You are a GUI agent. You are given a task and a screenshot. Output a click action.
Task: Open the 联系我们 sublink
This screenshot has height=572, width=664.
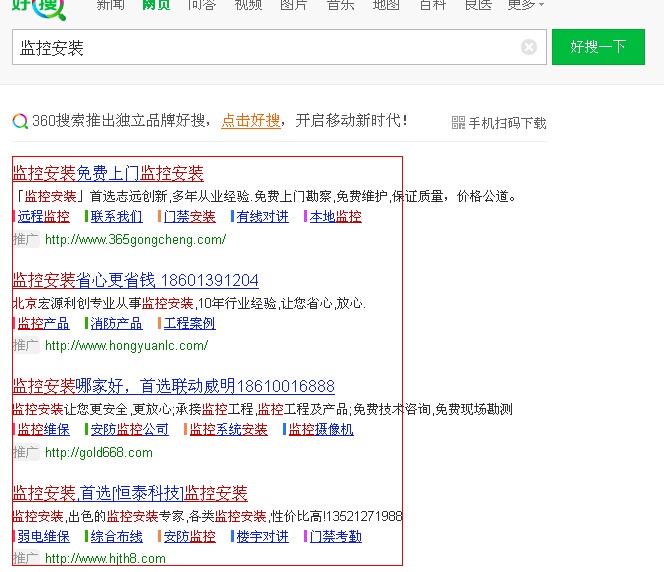tap(116, 217)
